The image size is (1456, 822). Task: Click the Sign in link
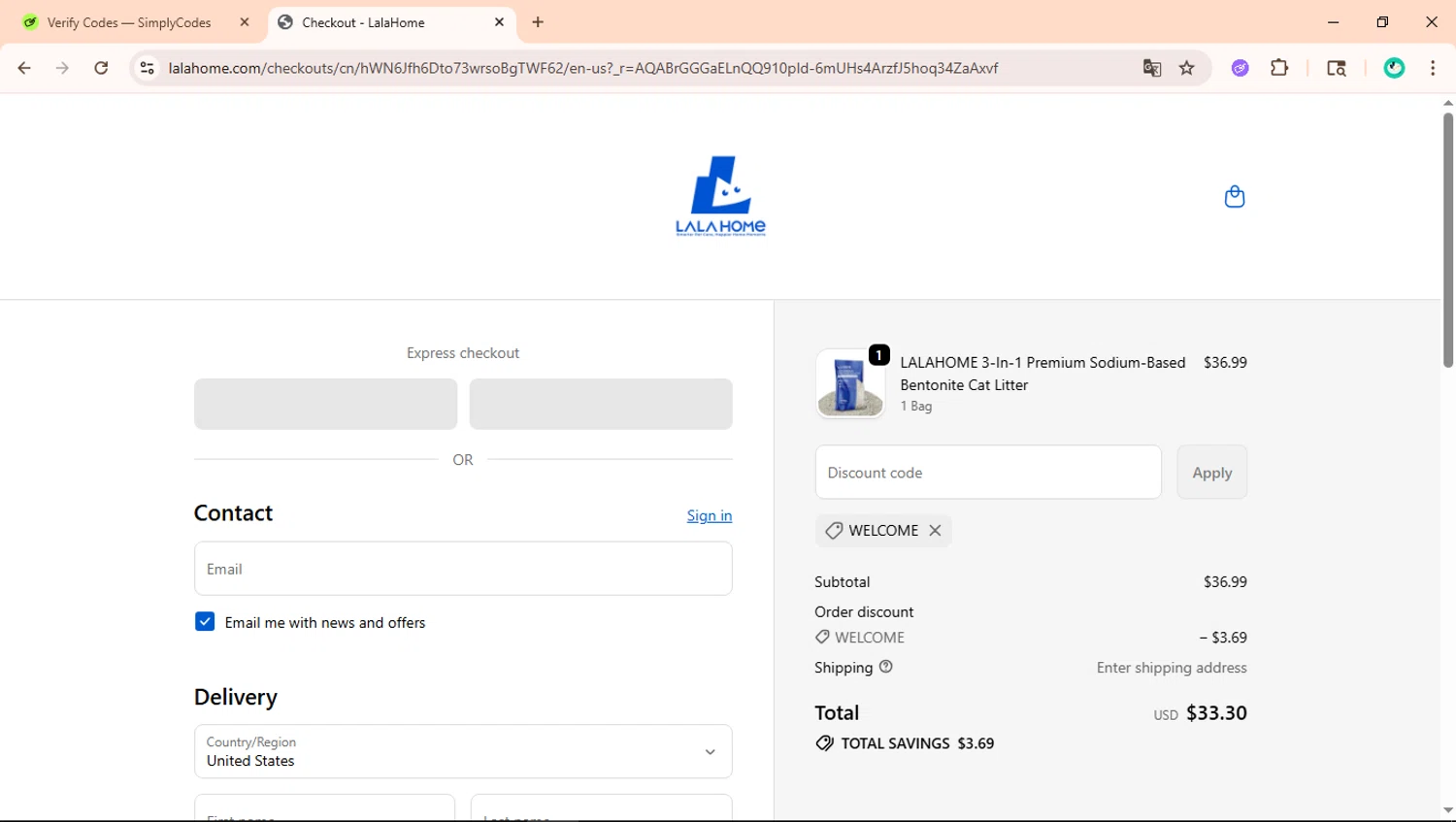[x=710, y=515]
